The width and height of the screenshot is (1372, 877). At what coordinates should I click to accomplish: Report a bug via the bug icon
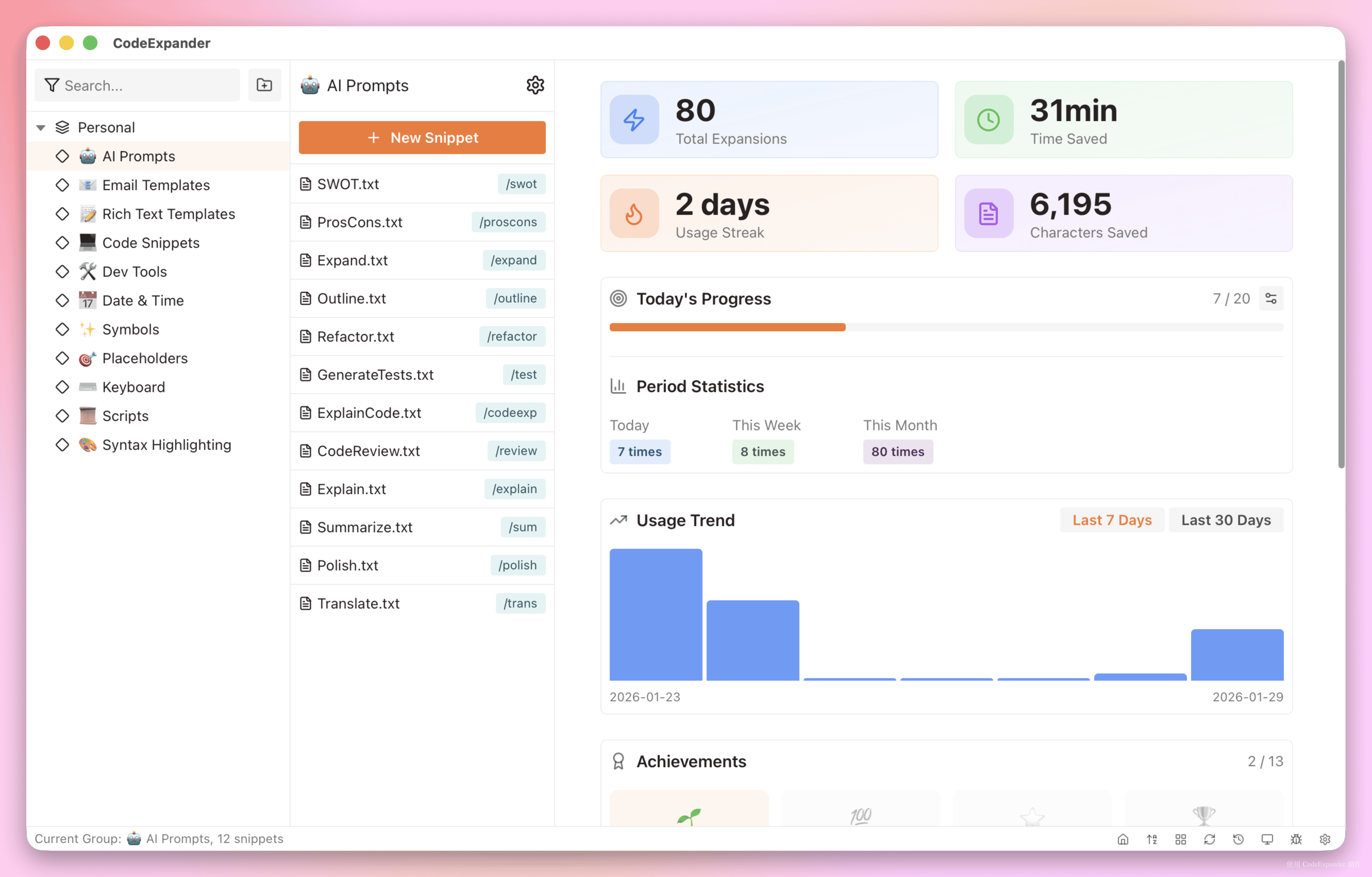[x=1296, y=839]
